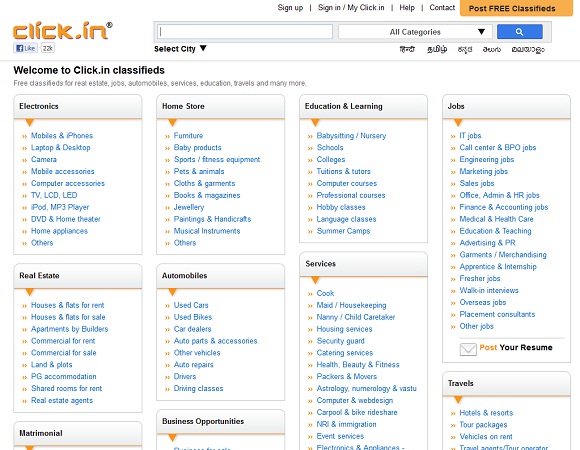Open the IT jobs category

pos(470,136)
